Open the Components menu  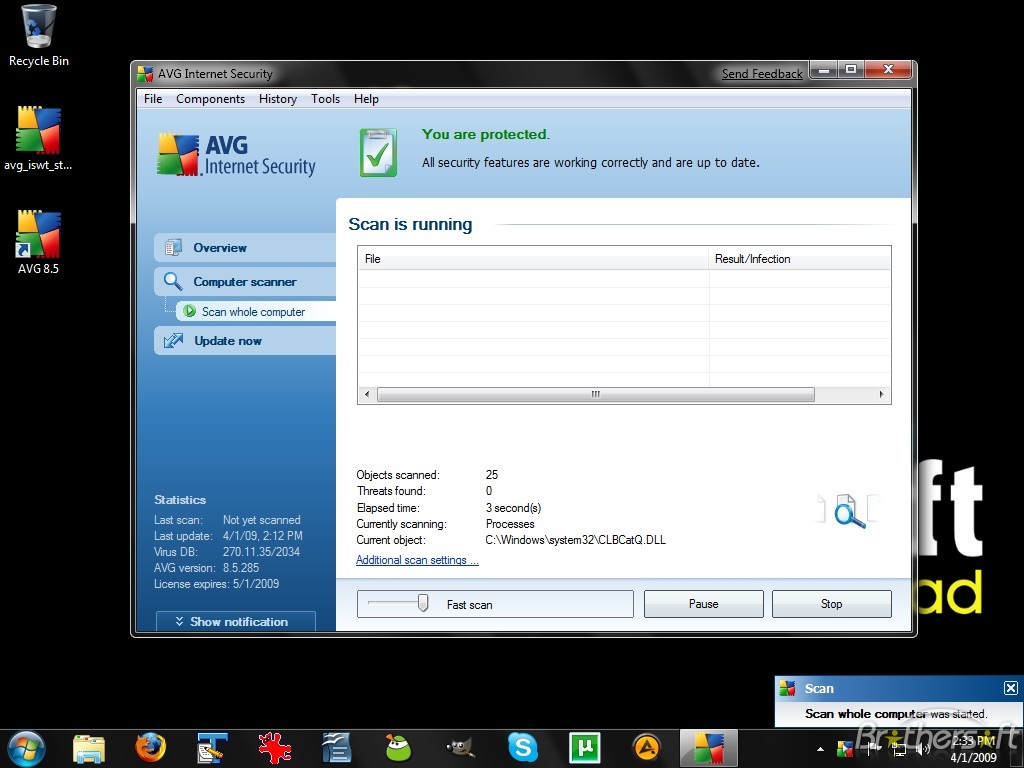(210, 99)
